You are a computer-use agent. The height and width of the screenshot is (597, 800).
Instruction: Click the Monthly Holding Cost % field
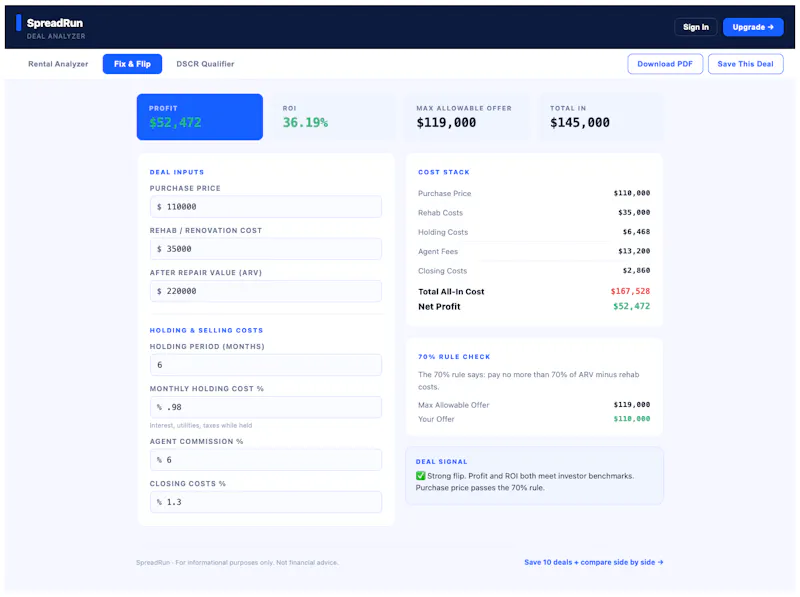point(265,407)
